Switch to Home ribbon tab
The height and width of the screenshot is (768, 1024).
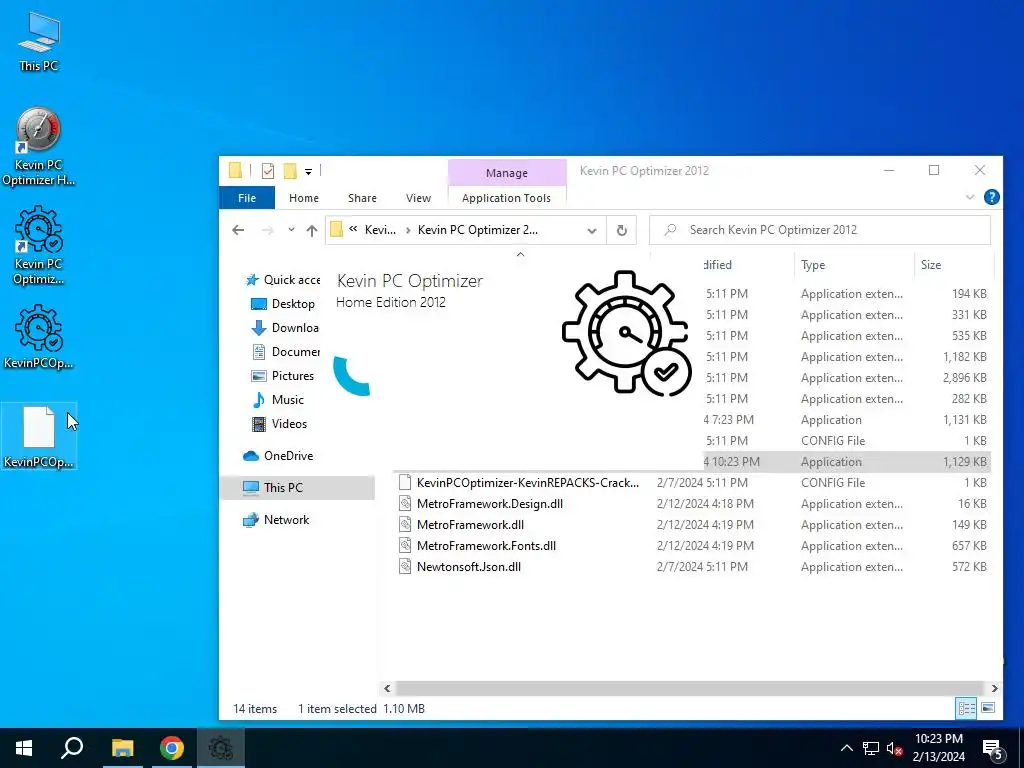304,198
